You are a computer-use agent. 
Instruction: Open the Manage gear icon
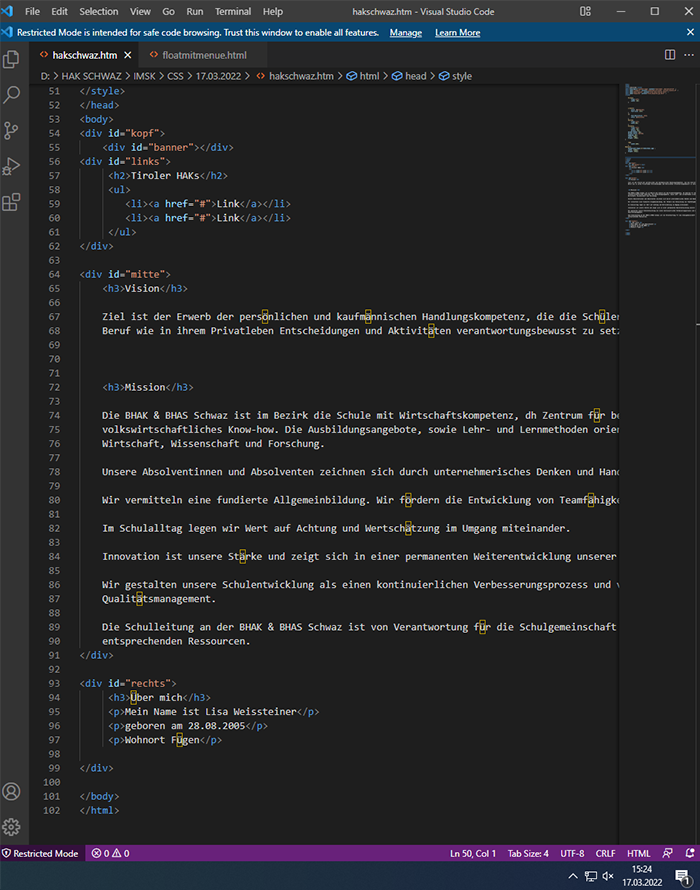click(12, 827)
